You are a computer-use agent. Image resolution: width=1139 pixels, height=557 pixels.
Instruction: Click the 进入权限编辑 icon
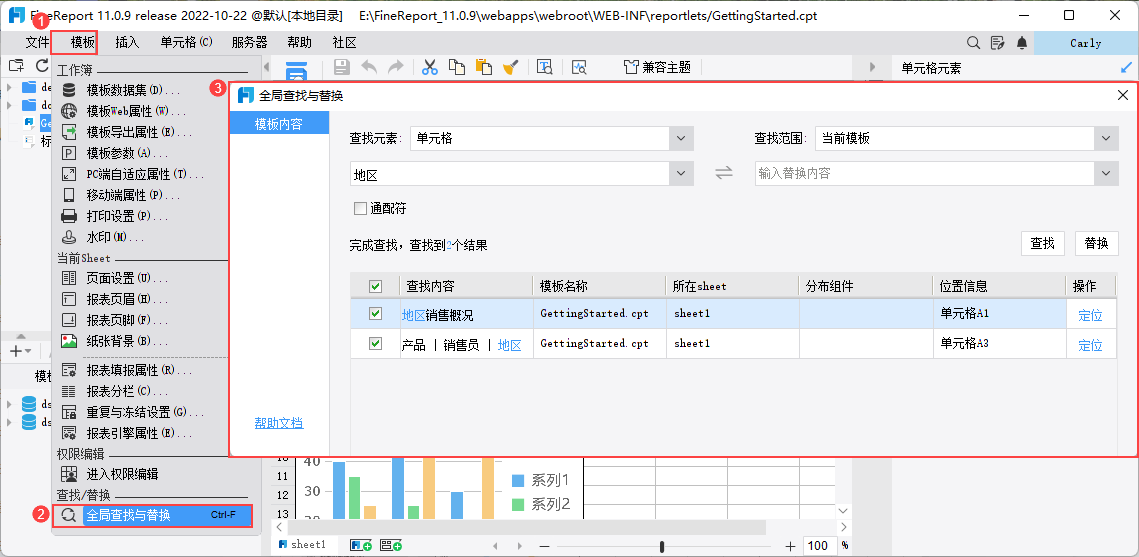pyautogui.click(x=70, y=474)
